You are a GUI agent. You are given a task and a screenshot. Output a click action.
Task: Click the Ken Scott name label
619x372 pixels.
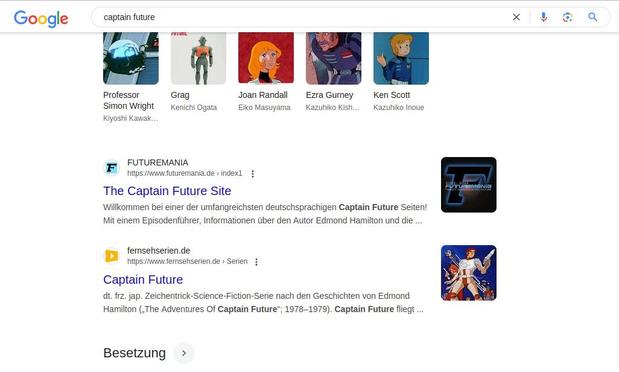point(392,95)
